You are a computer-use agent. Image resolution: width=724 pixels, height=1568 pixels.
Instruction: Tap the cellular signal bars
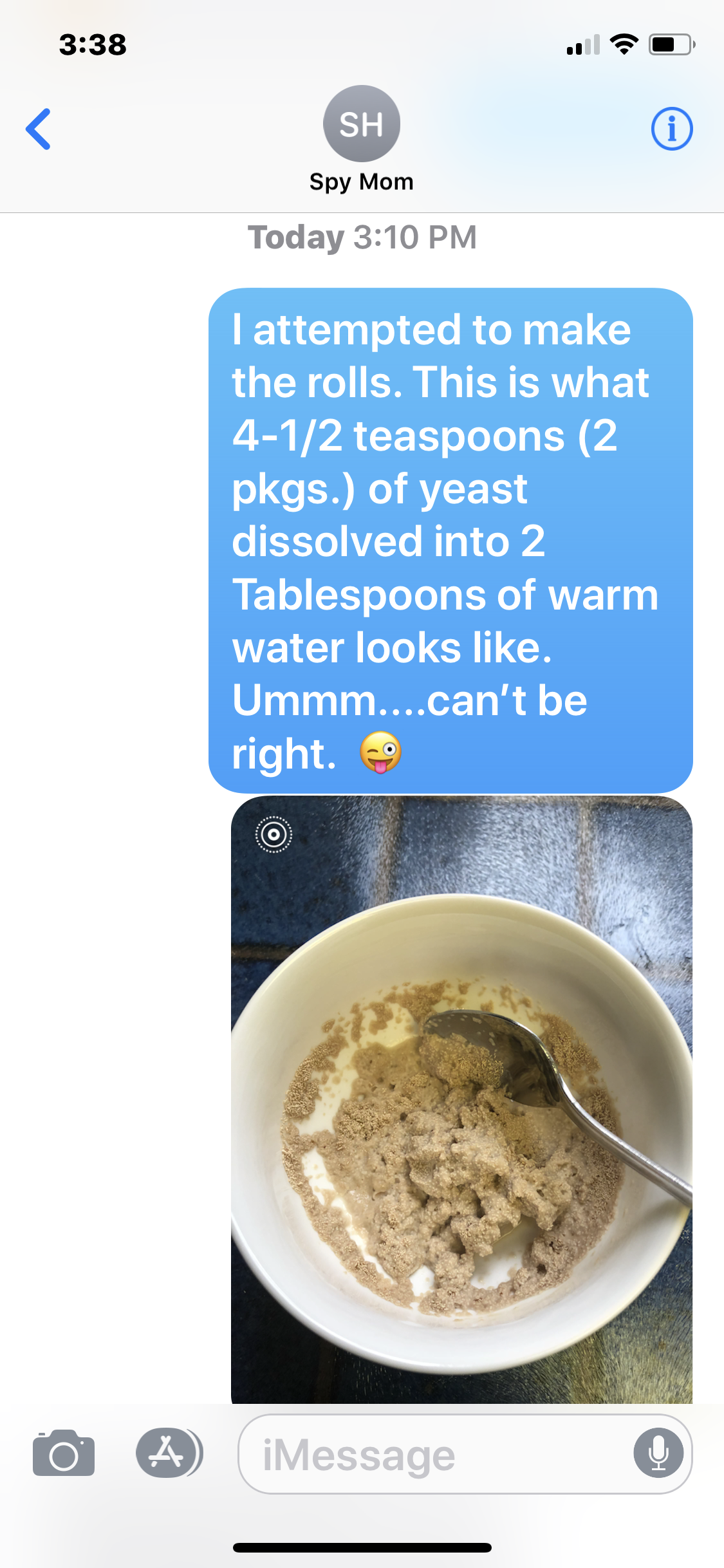pyautogui.click(x=583, y=44)
